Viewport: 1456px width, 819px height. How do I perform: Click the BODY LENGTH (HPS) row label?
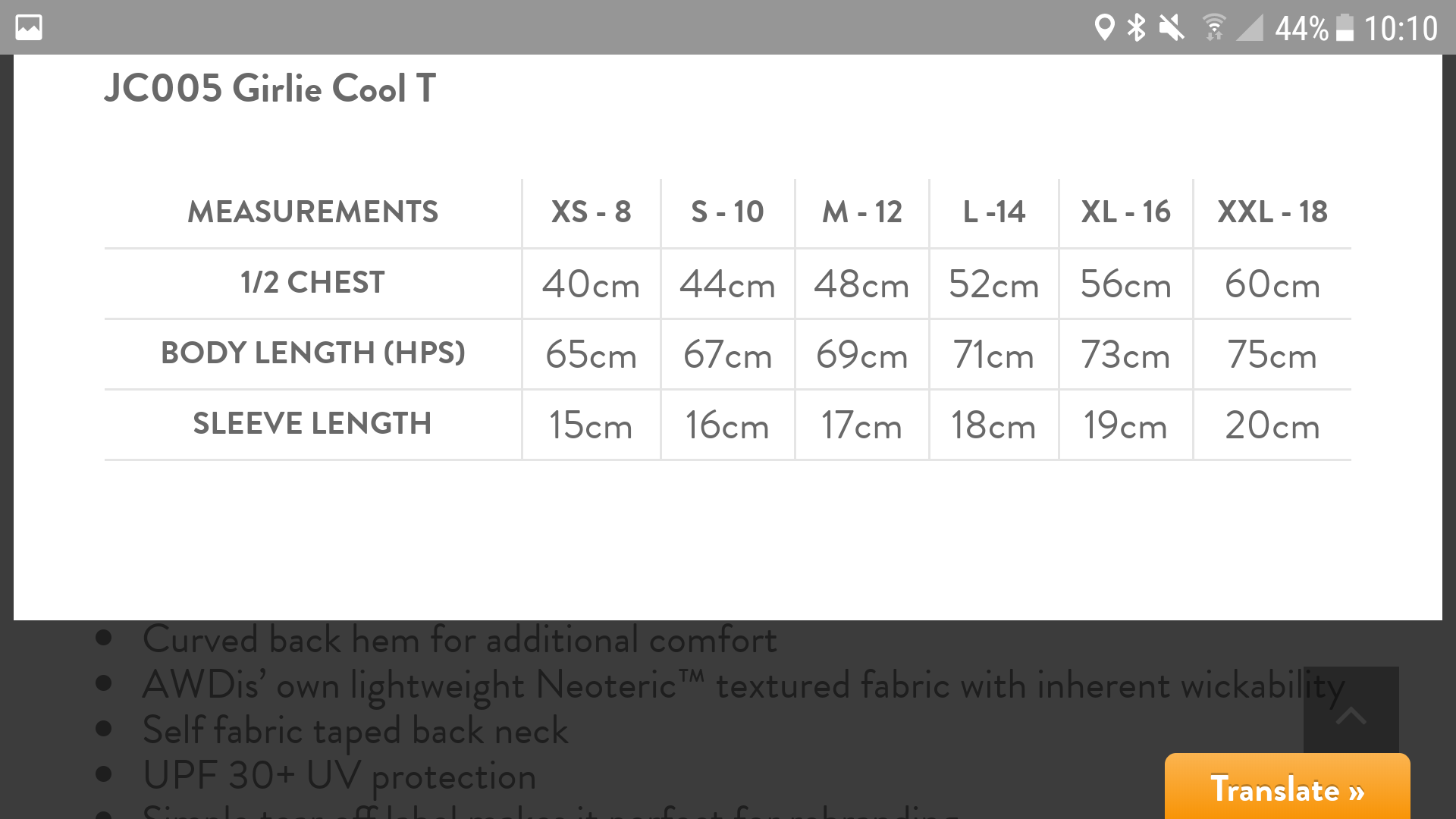point(312,353)
